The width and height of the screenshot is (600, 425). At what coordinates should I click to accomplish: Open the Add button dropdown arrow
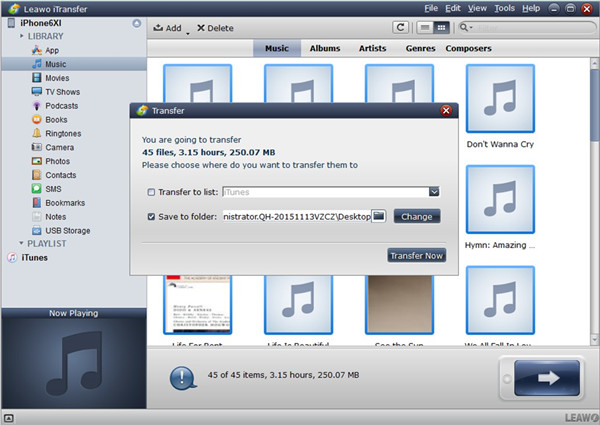pyautogui.click(x=187, y=30)
